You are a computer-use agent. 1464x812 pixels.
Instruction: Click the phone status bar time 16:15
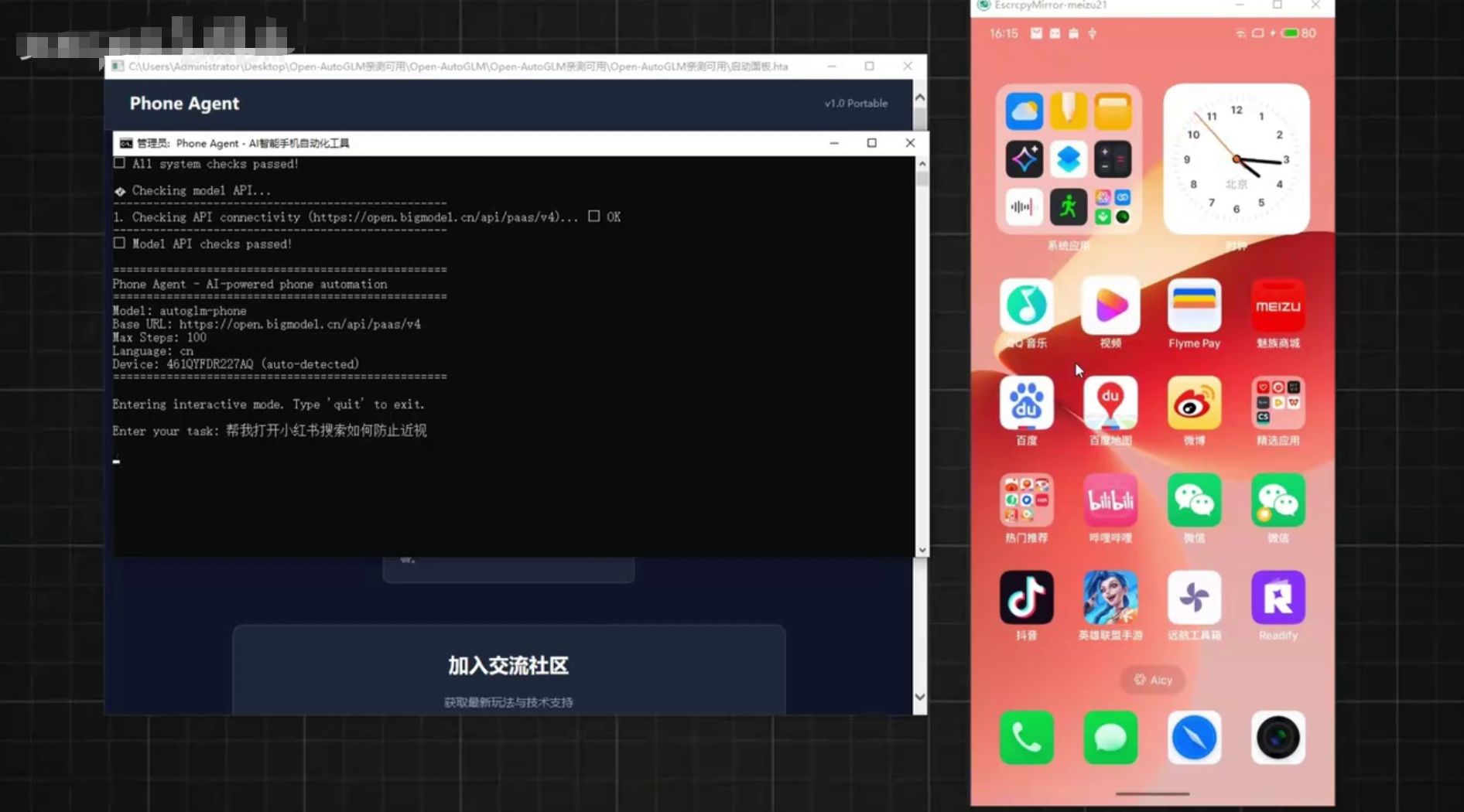click(x=1004, y=33)
